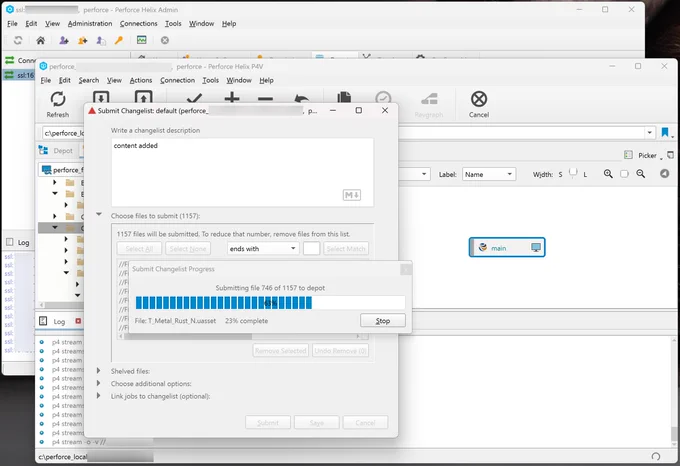The height and width of the screenshot is (466, 680).
Task: Open the Actions menu in P4V
Action: (x=141, y=80)
